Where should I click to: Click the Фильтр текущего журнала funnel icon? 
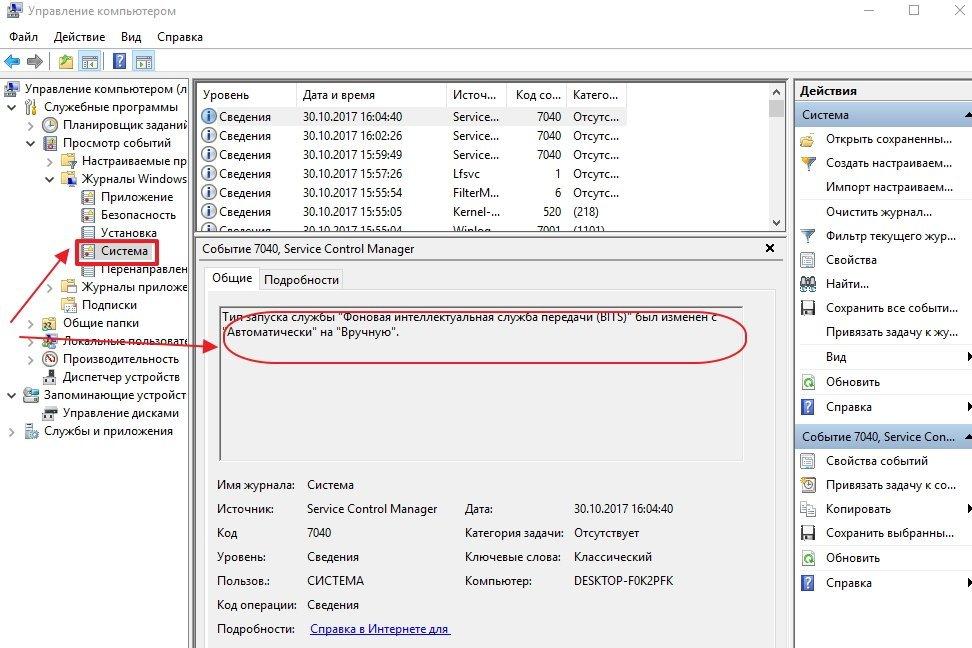point(808,236)
